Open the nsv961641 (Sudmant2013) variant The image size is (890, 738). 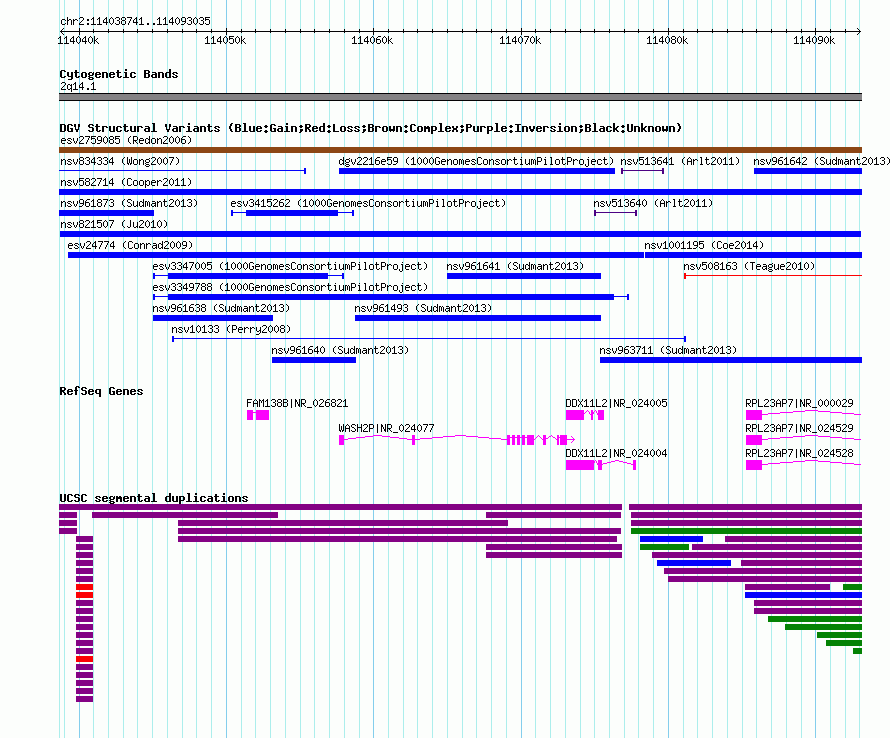[x=524, y=276]
